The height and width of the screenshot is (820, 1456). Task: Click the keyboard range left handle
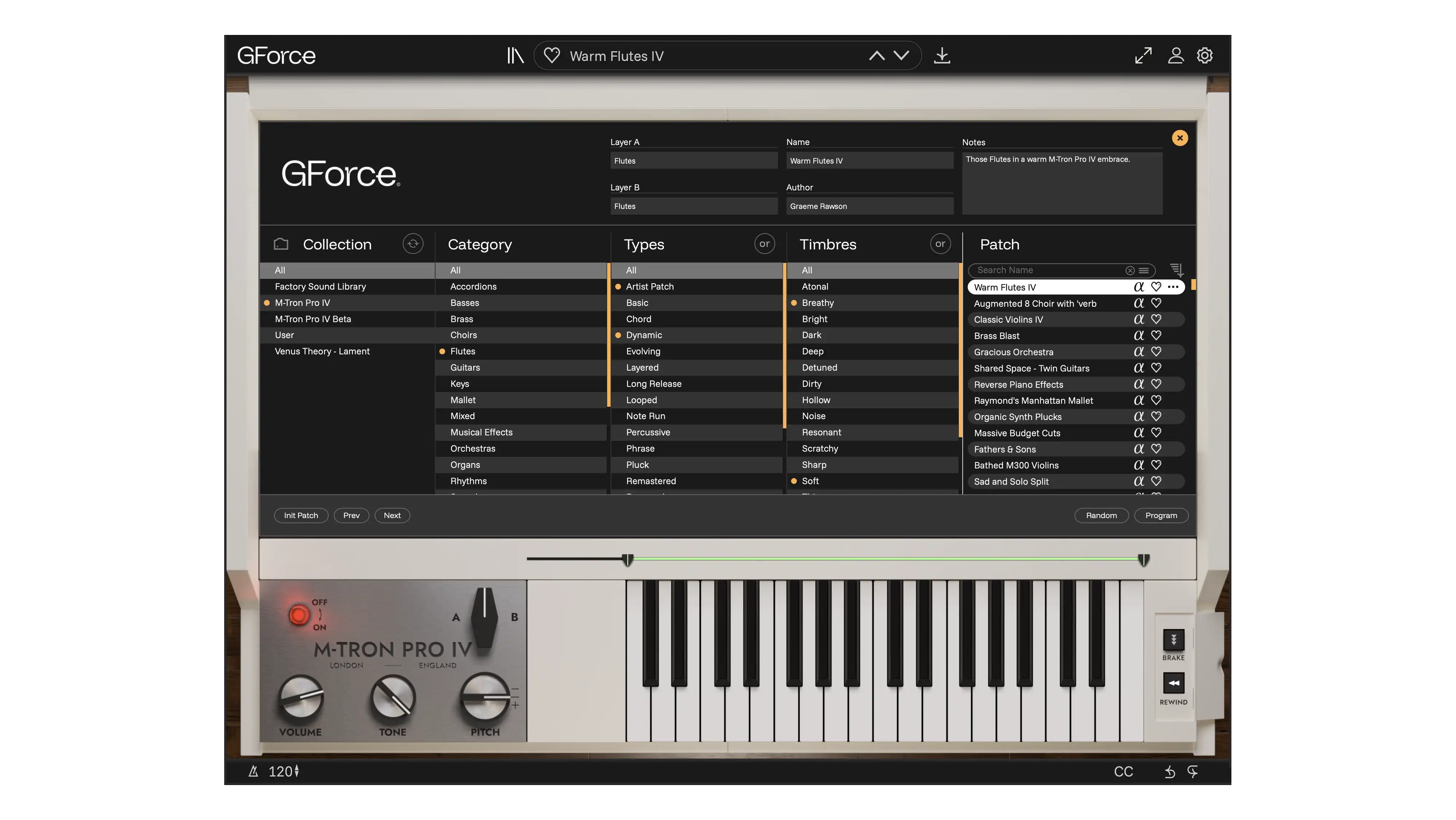tap(628, 560)
